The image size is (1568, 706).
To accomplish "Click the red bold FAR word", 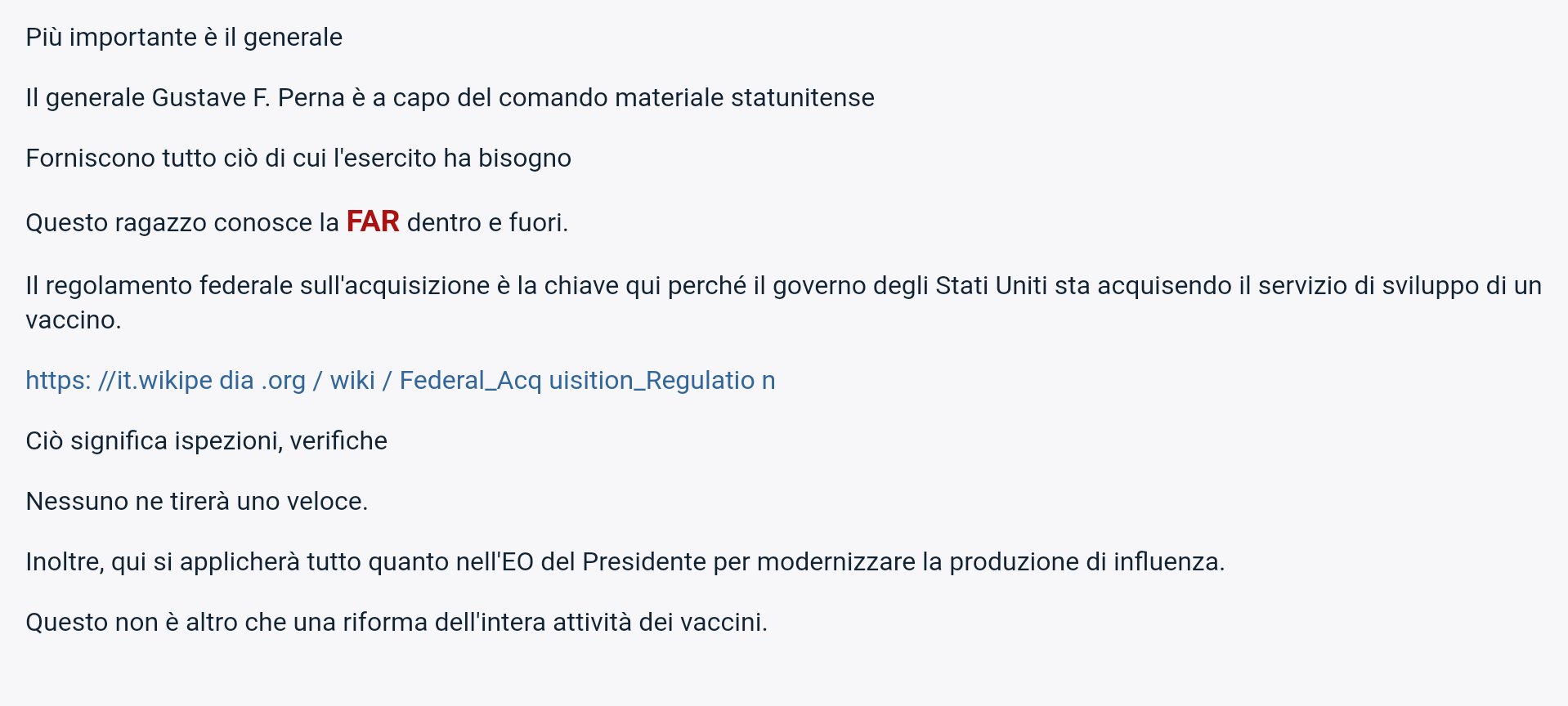I will coord(372,222).
